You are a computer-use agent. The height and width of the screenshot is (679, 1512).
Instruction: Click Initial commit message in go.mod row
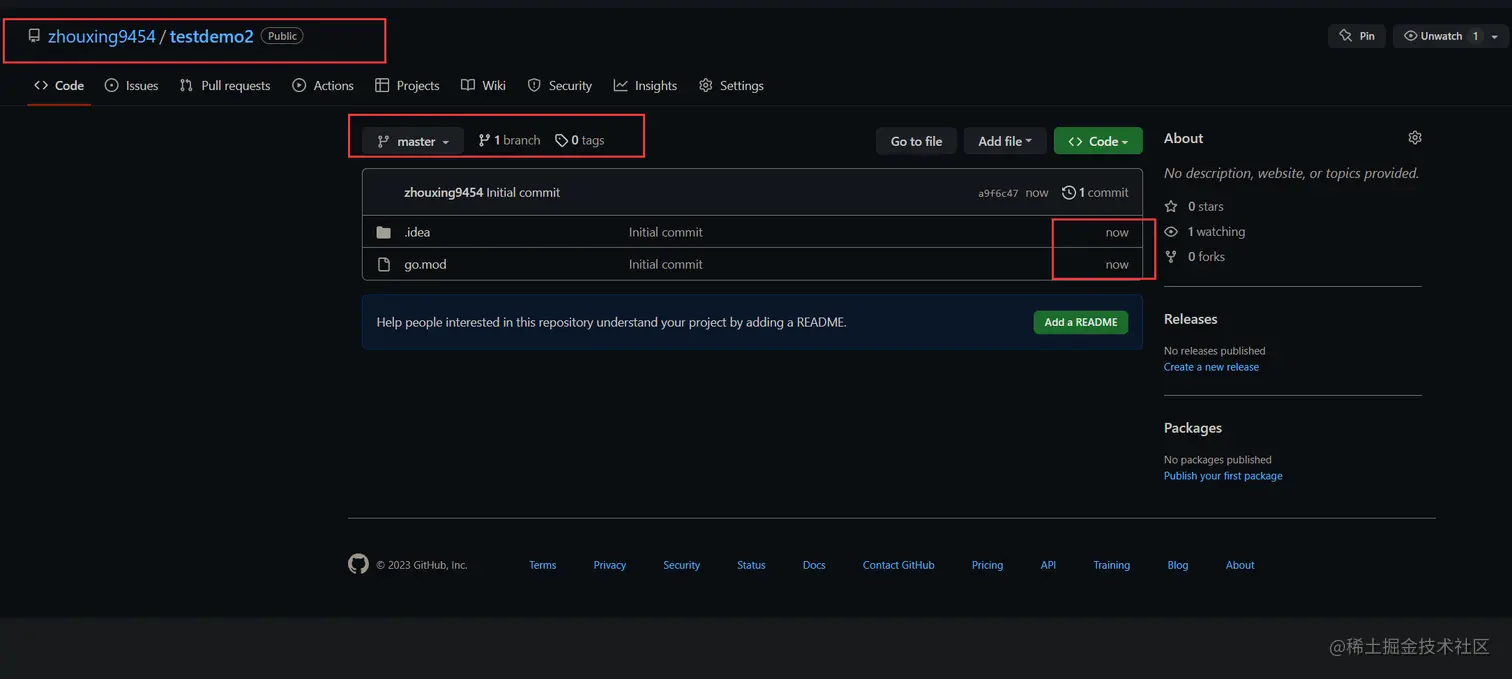pyautogui.click(x=665, y=265)
